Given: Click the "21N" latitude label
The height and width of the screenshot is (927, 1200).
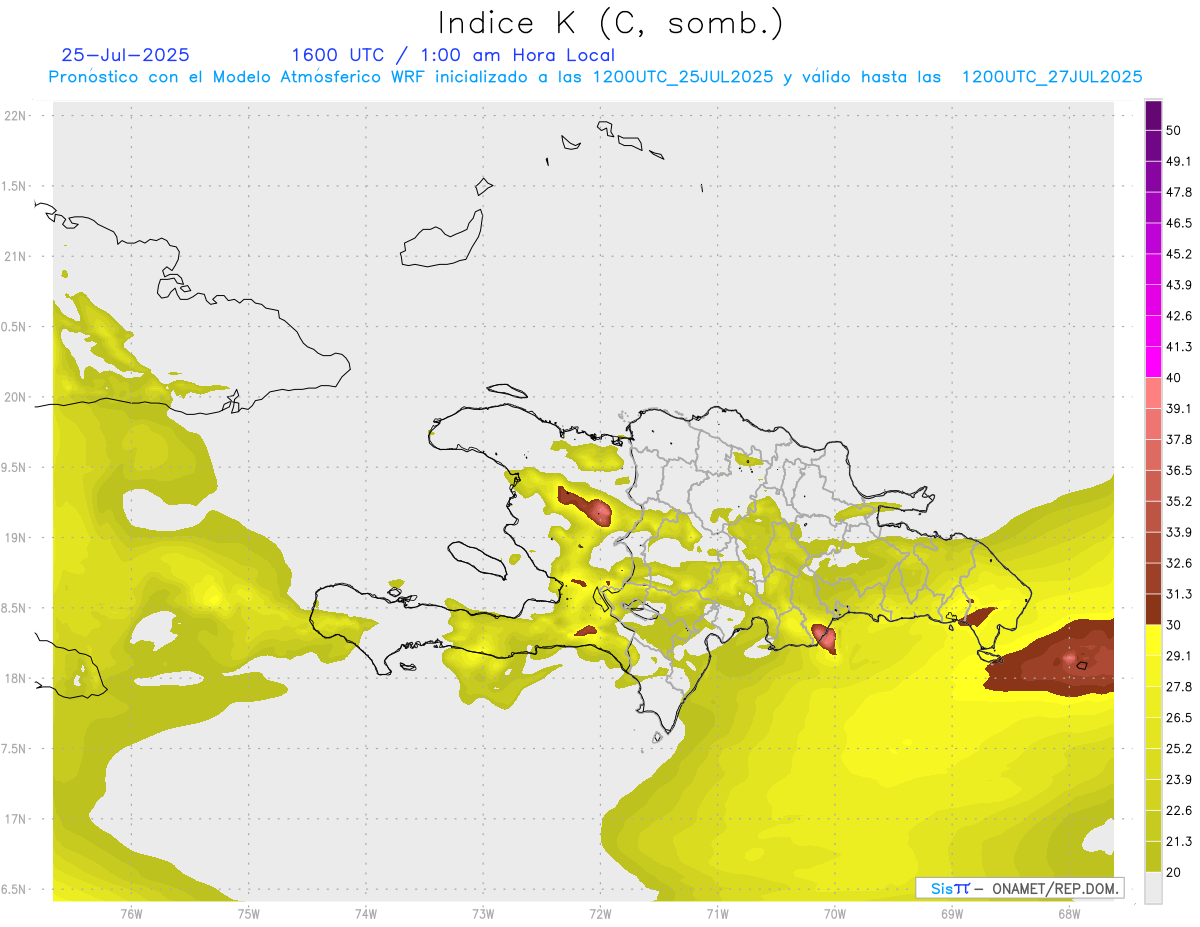Looking at the screenshot, I should 16,256.
